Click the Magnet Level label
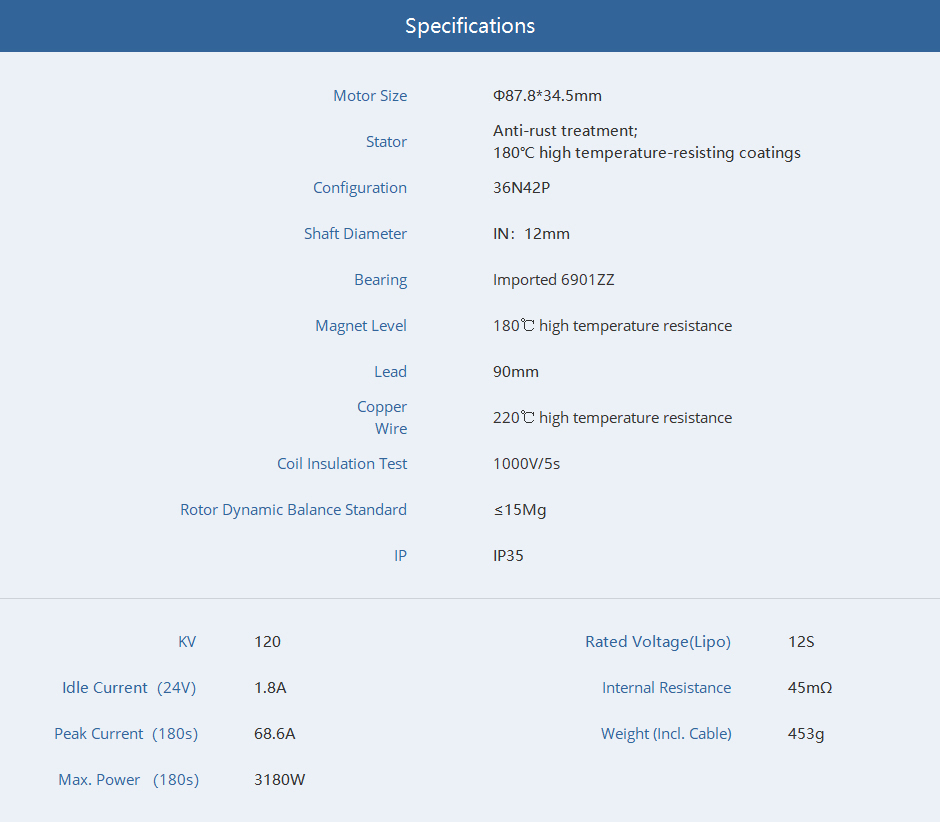 tap(361, 326)
